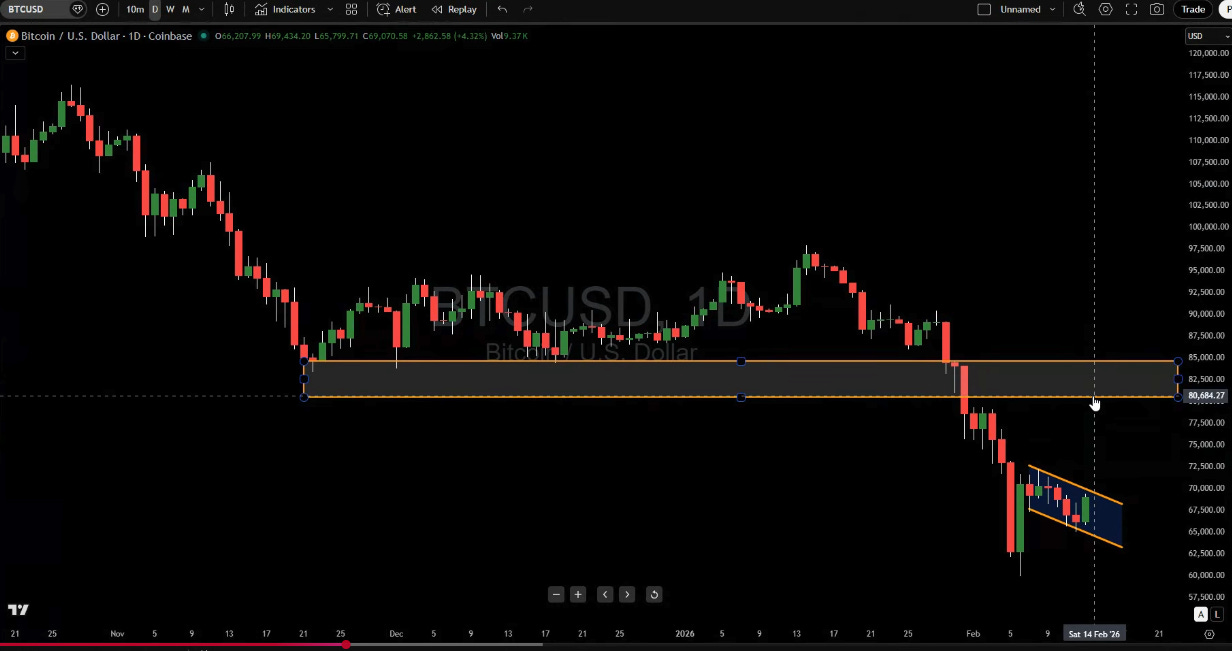Image resolution: width=1232 pixels, height=651 pixels.
Task: Switch to the 10m timeframe
Action: click(x=135, y=9)
